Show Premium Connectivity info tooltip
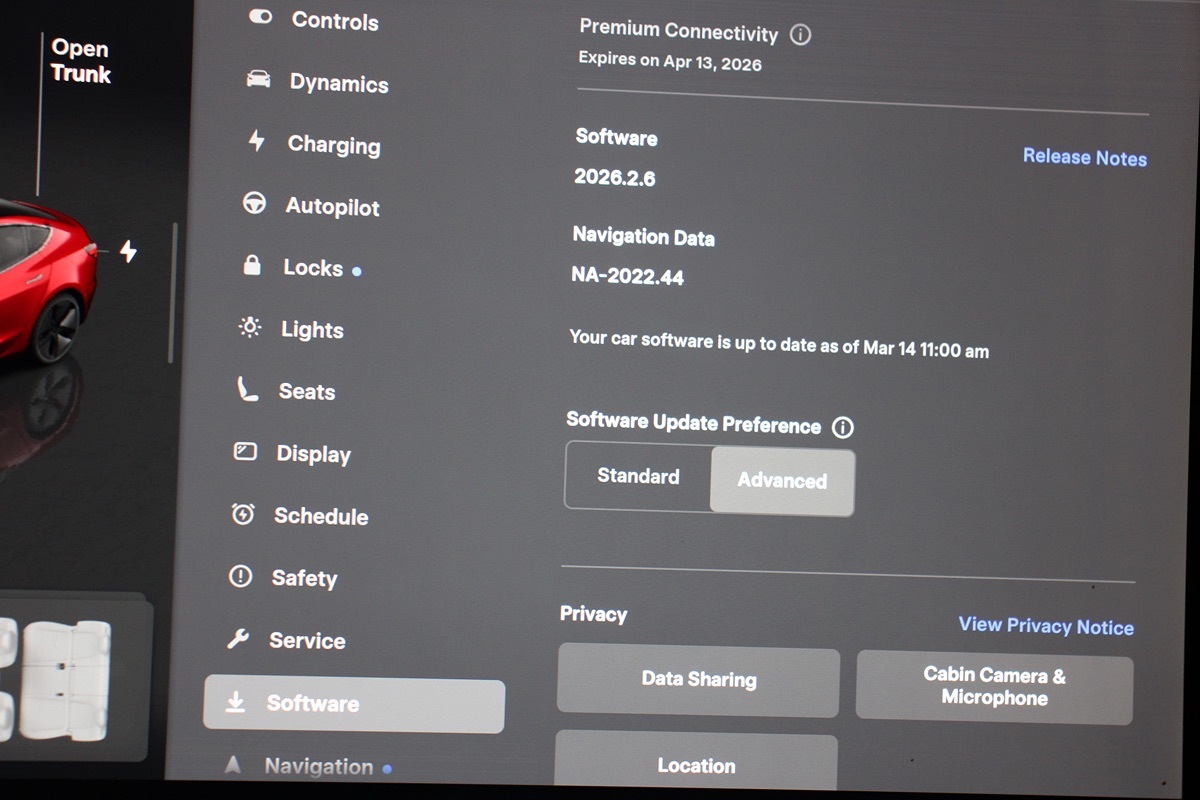 click(x=800, y=35)
